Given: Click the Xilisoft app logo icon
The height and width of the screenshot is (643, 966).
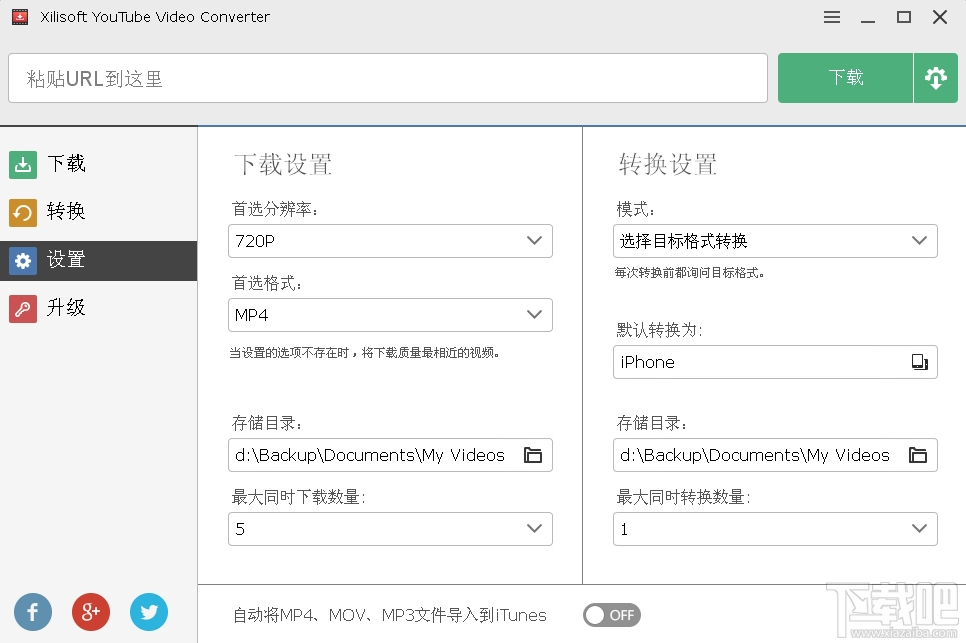Looking at the screenshot, I should tap(20, 17).
